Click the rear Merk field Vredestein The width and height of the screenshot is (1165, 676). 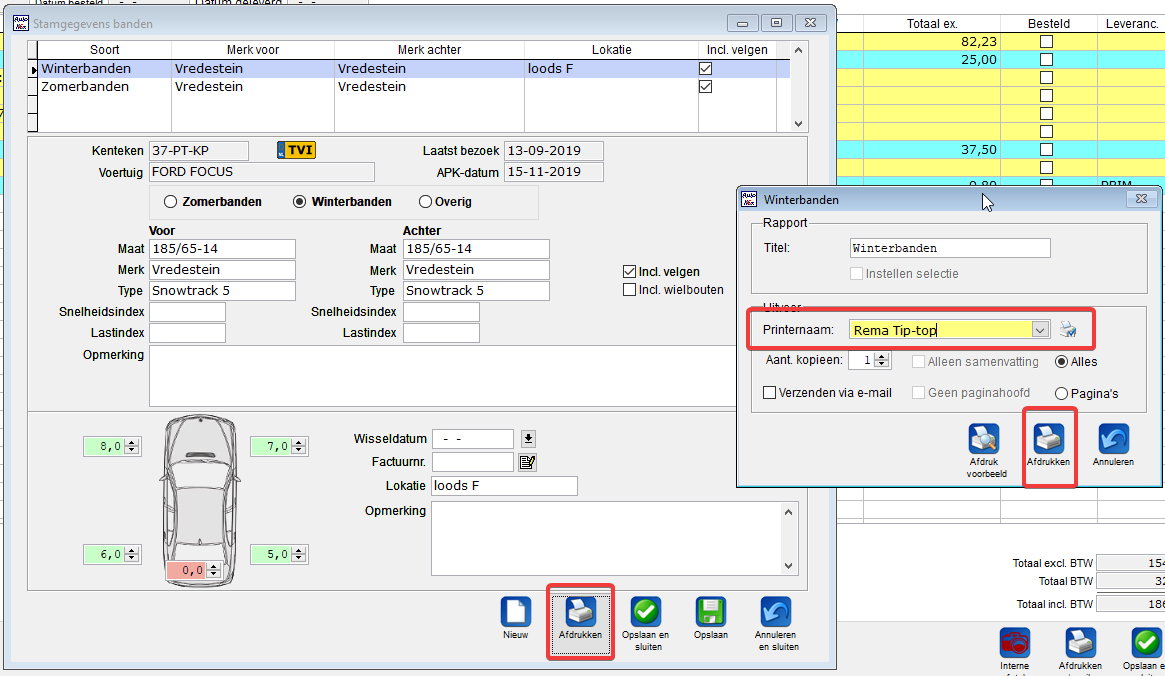pos(476,270)
